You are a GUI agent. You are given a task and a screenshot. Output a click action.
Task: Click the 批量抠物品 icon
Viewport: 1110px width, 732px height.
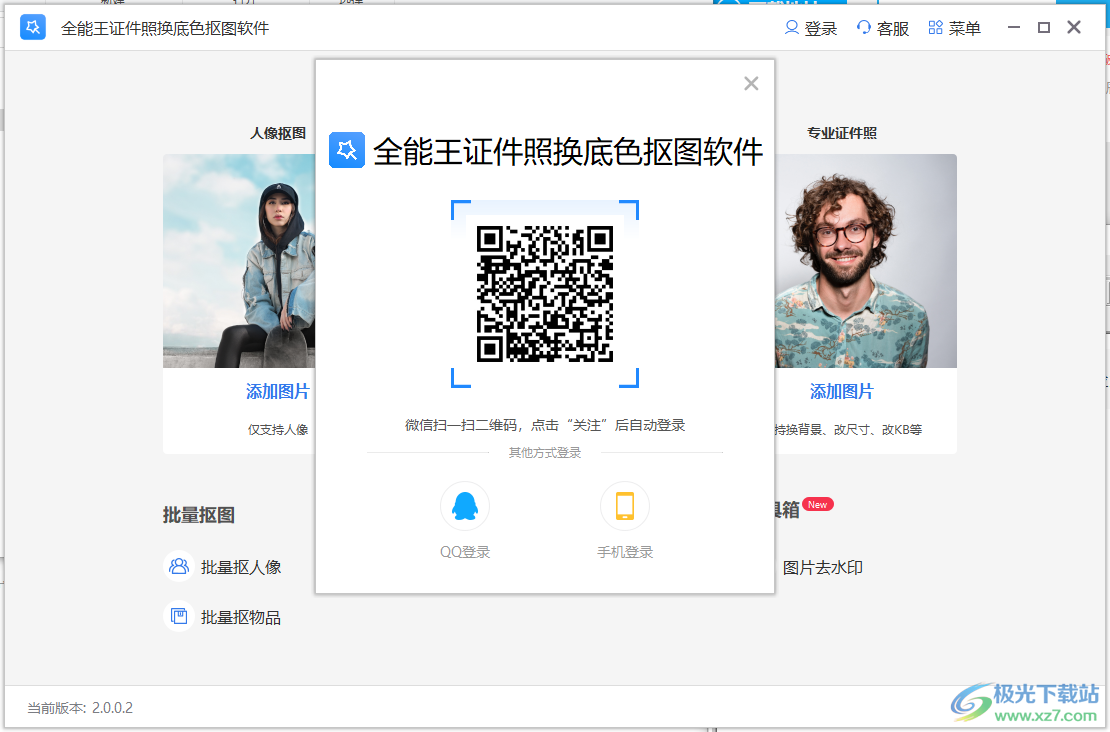coord(179,616)
